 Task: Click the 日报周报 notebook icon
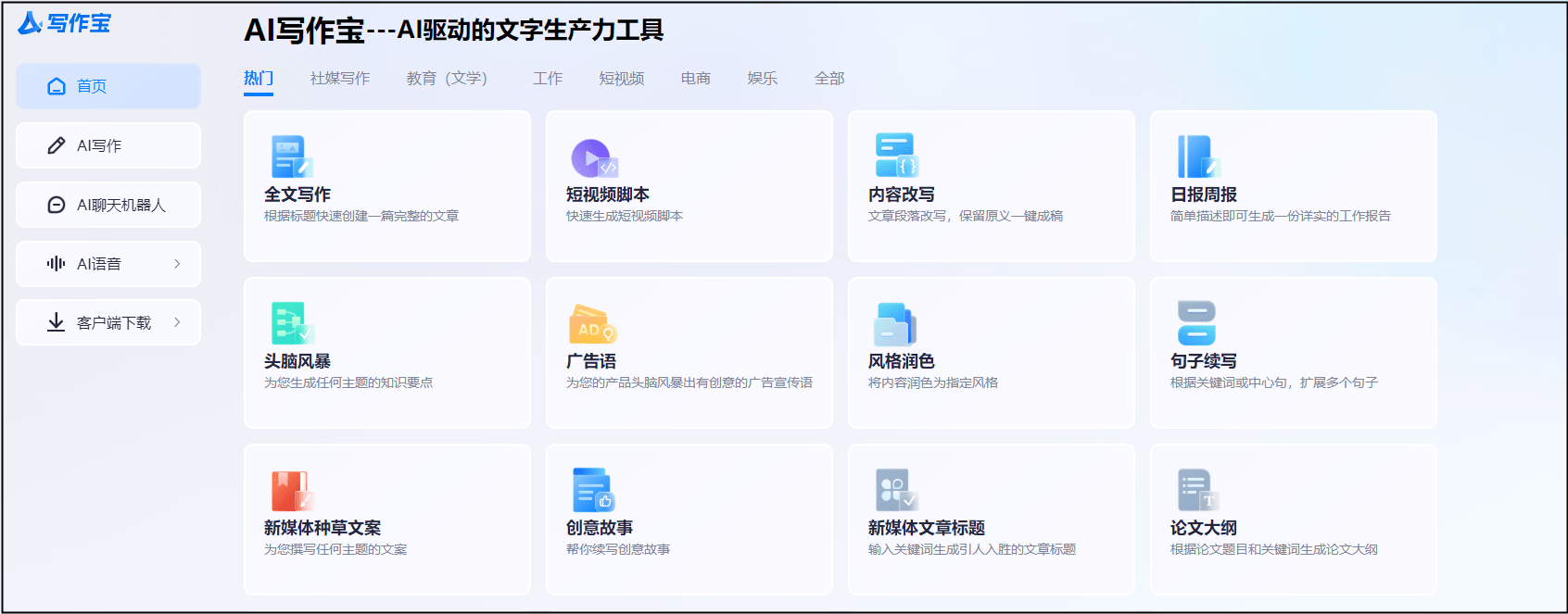pyautogui.click(x=1199, y=157)
